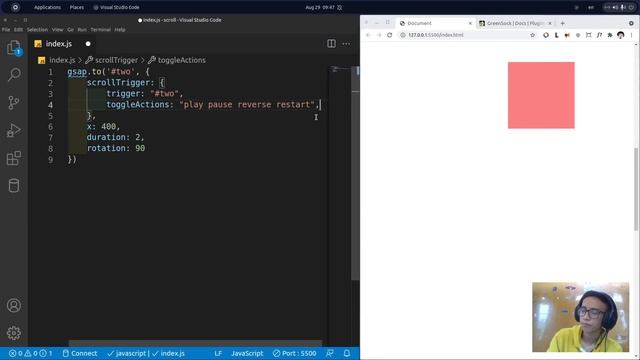The width and height of the screenshot is (640, 360).
Task: Open the Terminal menu in VS Code
Action: 100,30
